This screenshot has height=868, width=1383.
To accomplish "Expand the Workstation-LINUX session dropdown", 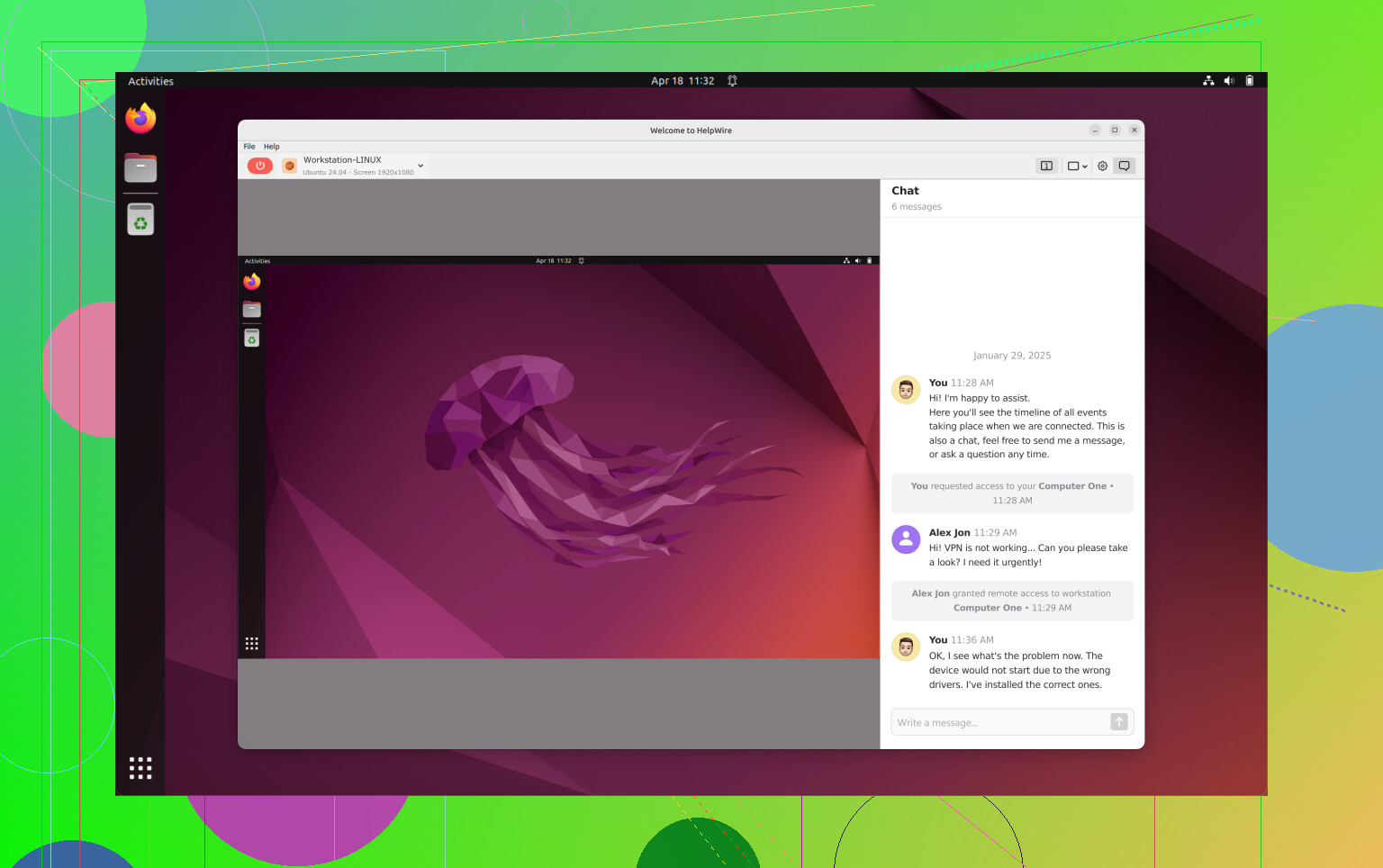I will (x=420, y=166).
